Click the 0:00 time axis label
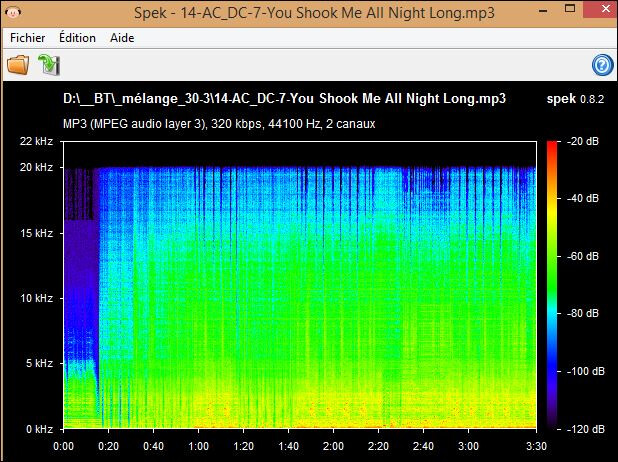618x462 pixels. click(63, 446)
